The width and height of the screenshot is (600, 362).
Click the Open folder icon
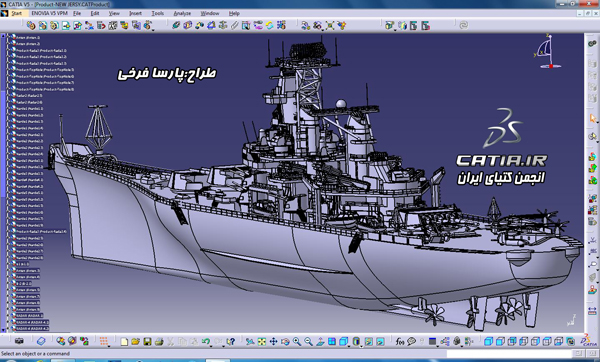click(135, 341)
